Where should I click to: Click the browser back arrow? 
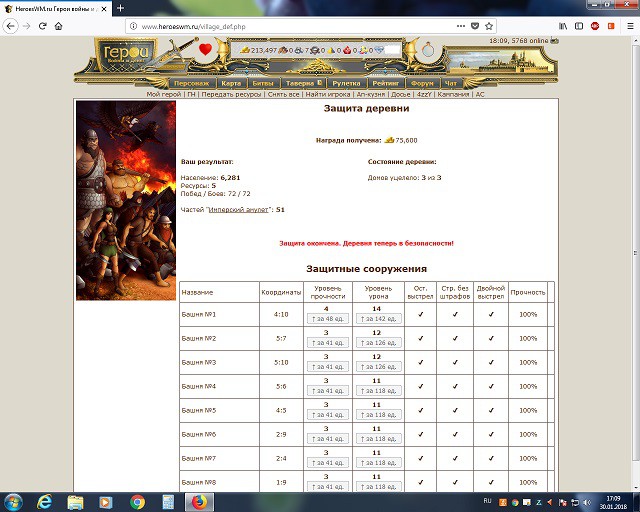tap(9, 25)
